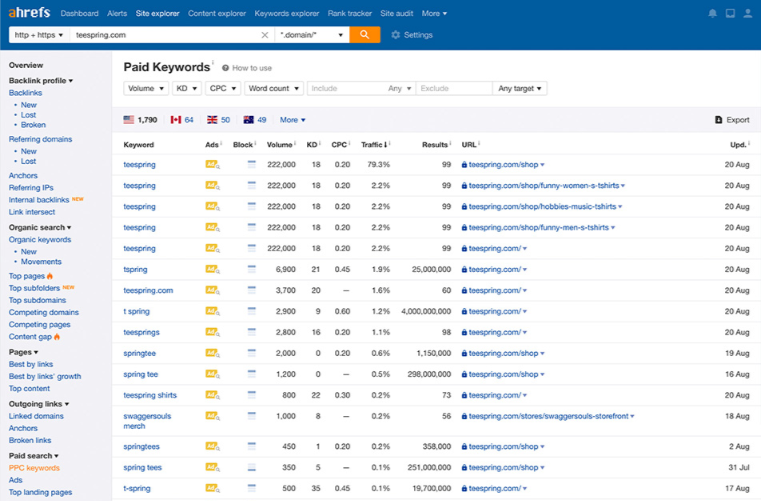
Task: Open the CPC filter dropdown
Action: point(223,88)
